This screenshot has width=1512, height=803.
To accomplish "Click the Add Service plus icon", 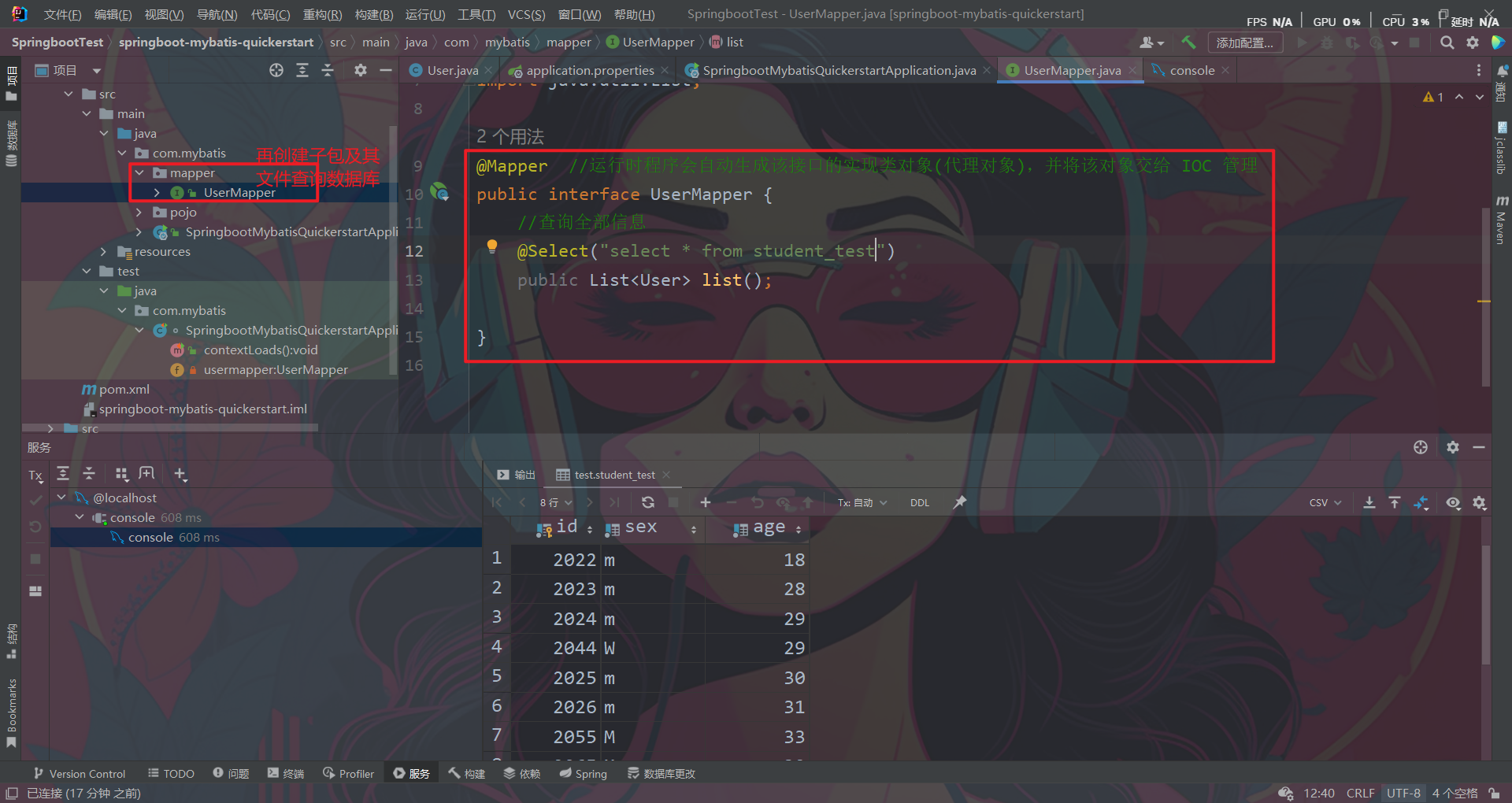I will click(x=180, y=474).
